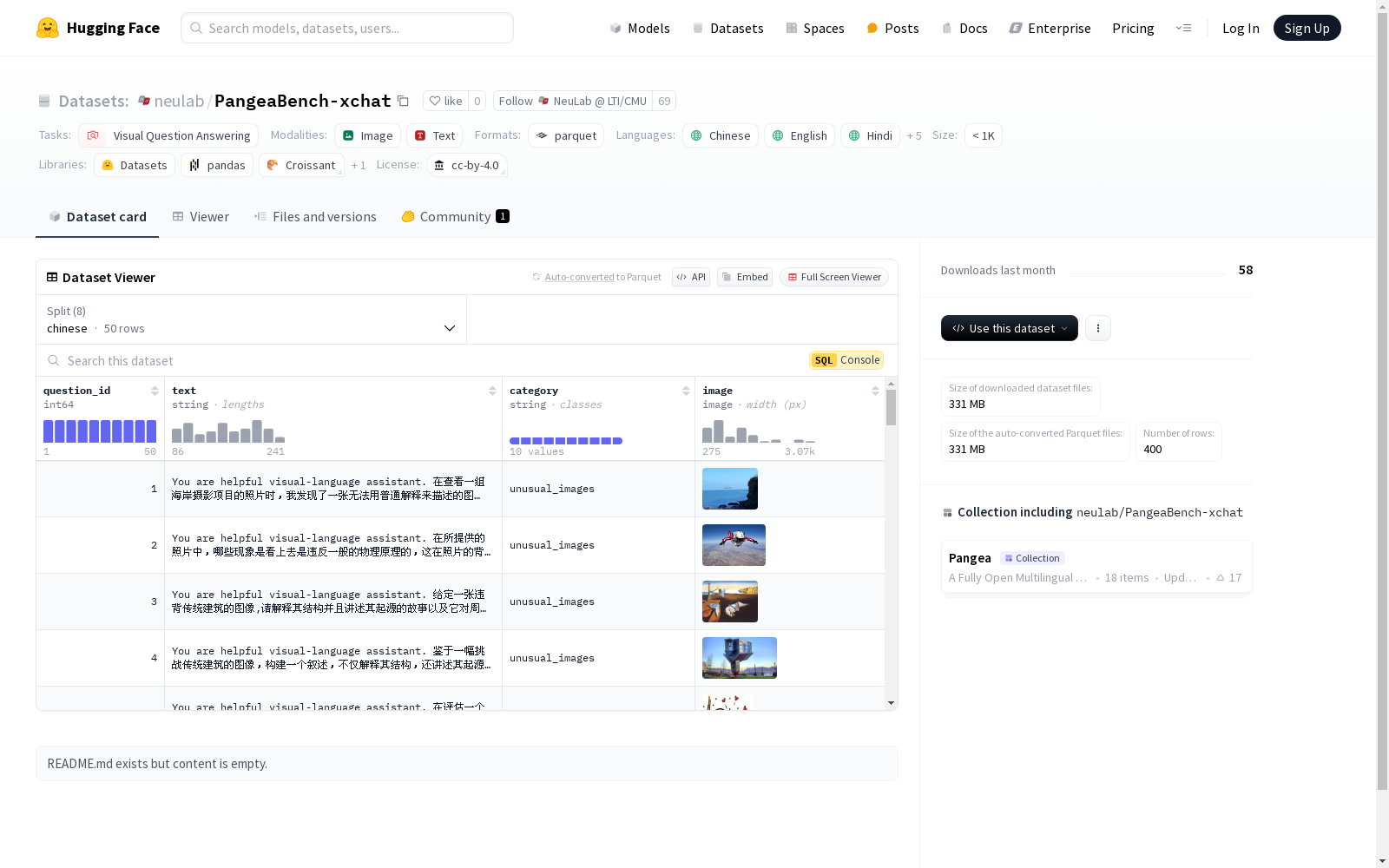Open Enterprise in the top navigation
This screenshot has width=1389, height=868.
point(1050,28)
